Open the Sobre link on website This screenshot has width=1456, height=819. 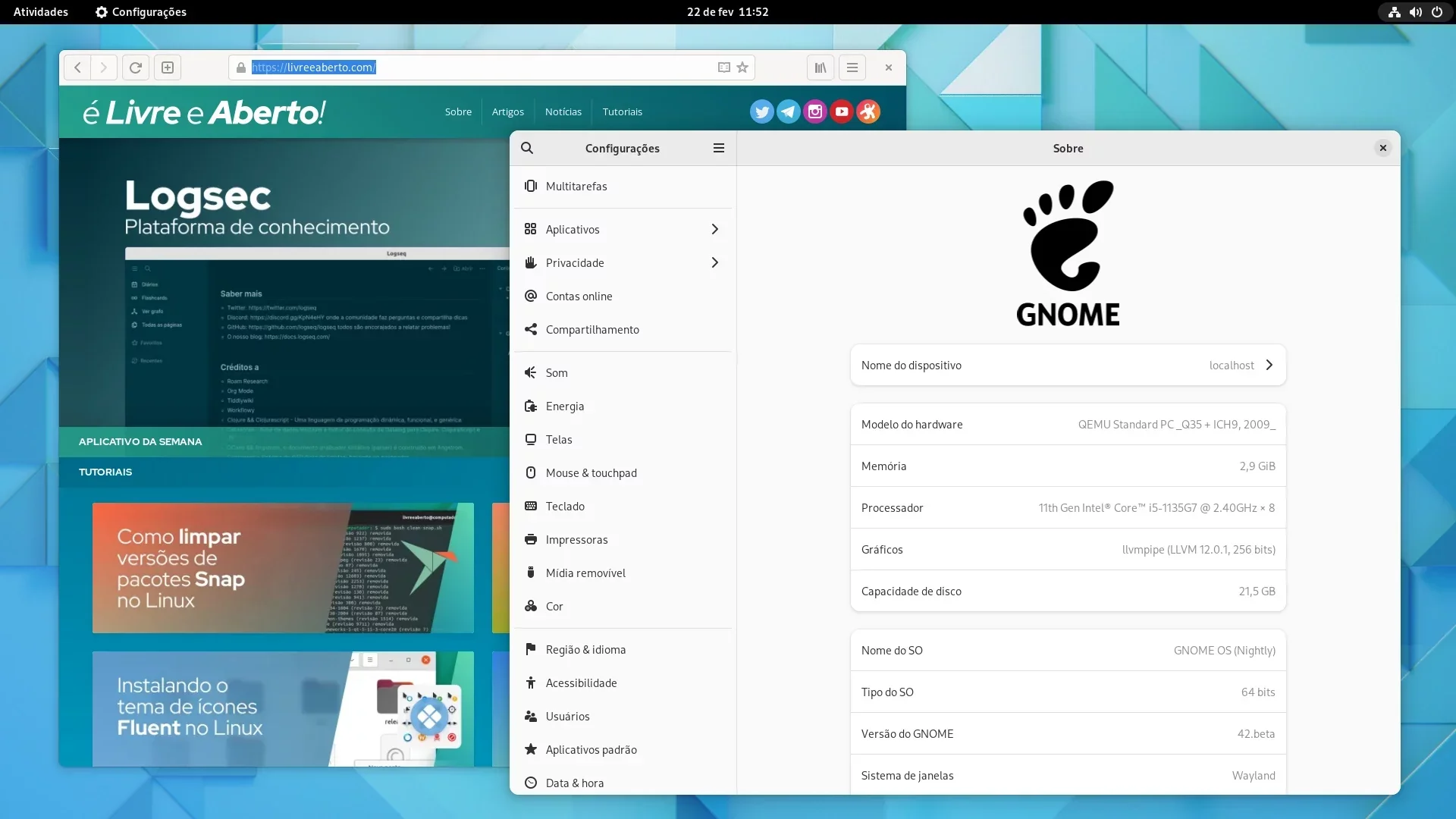pyautogui.click(x=458, y=111)
